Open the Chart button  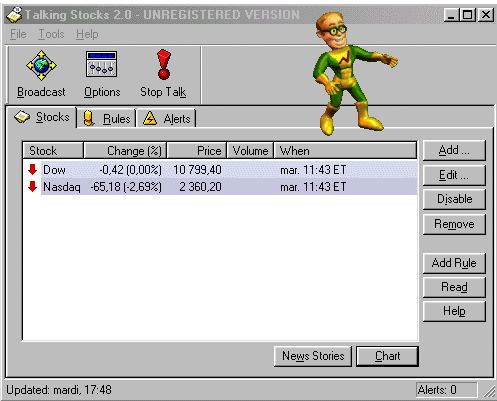point(387,356)
